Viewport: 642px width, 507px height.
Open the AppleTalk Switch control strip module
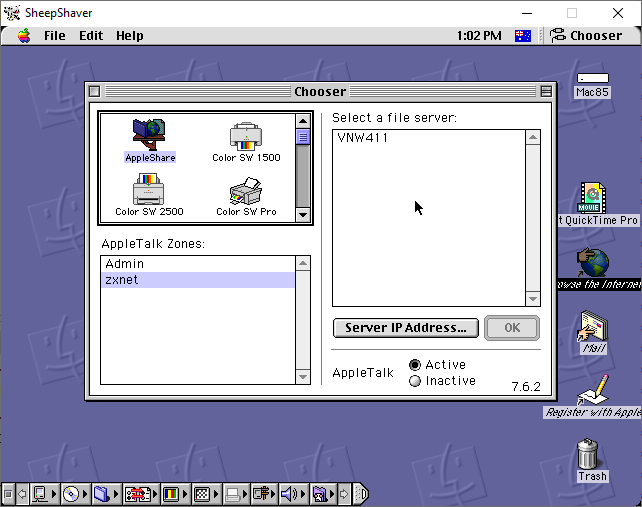click(44, 494)
